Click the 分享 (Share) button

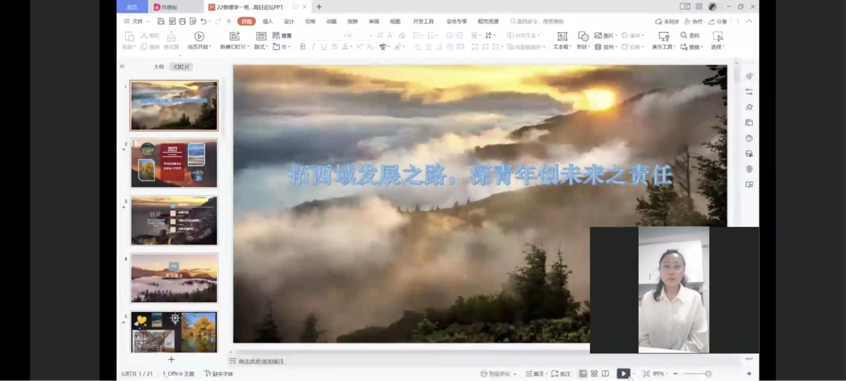point(718,22)
